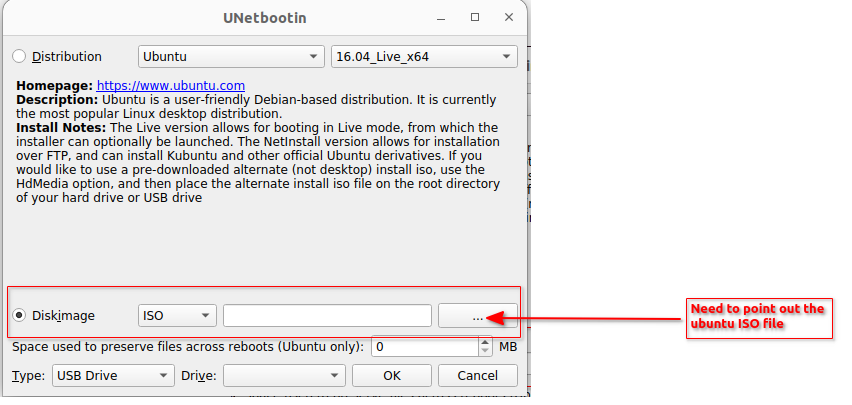Click the 'Space used to preserve files' label
Screen dimensions: 852x405
(x=188, y=347)
